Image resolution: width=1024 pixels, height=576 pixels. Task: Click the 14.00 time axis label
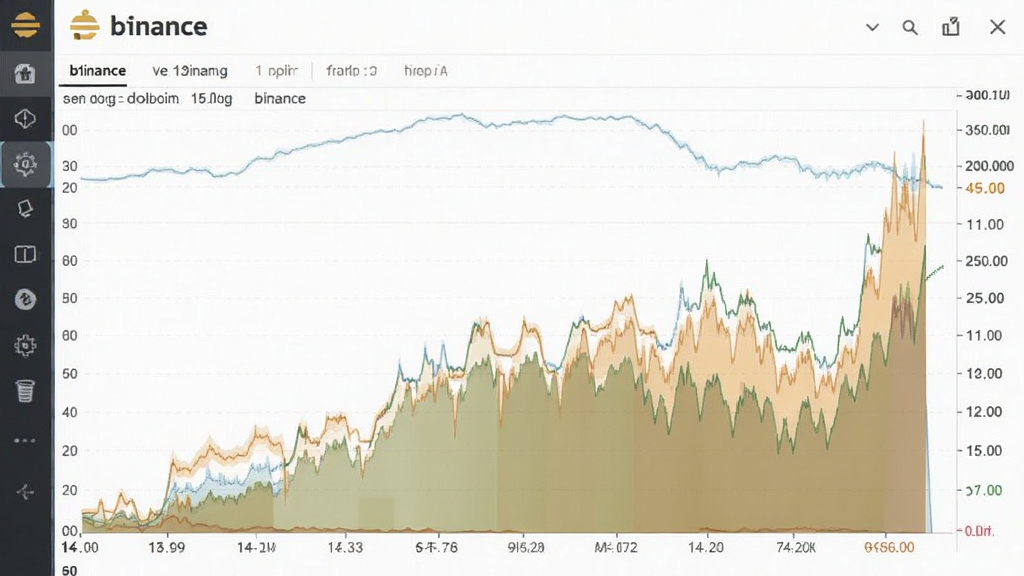80,547
